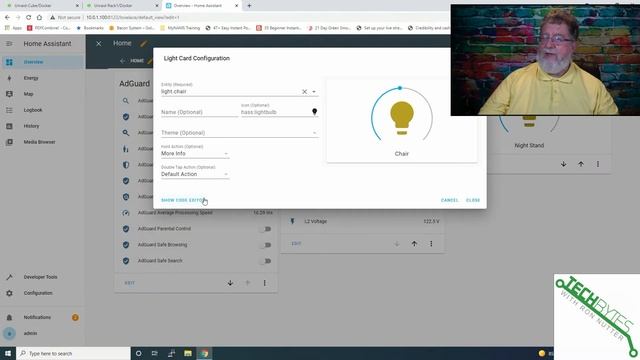Move the voltage card up
Screen dimensions: 640x360
point(414,244)
